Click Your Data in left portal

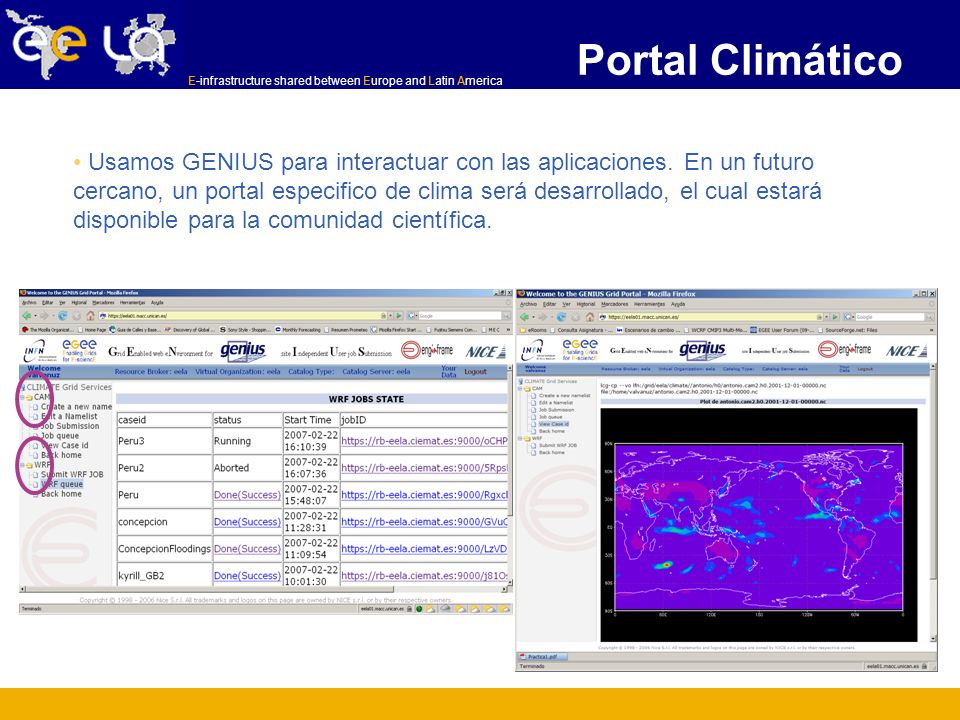coord(449,372)
